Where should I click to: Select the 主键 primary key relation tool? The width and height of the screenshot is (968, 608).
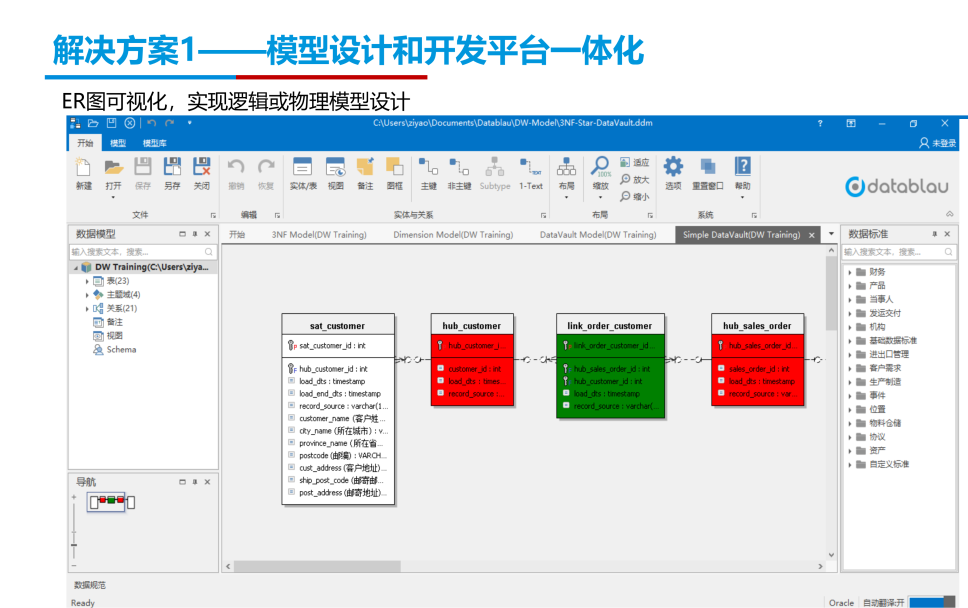coord(428,168)
